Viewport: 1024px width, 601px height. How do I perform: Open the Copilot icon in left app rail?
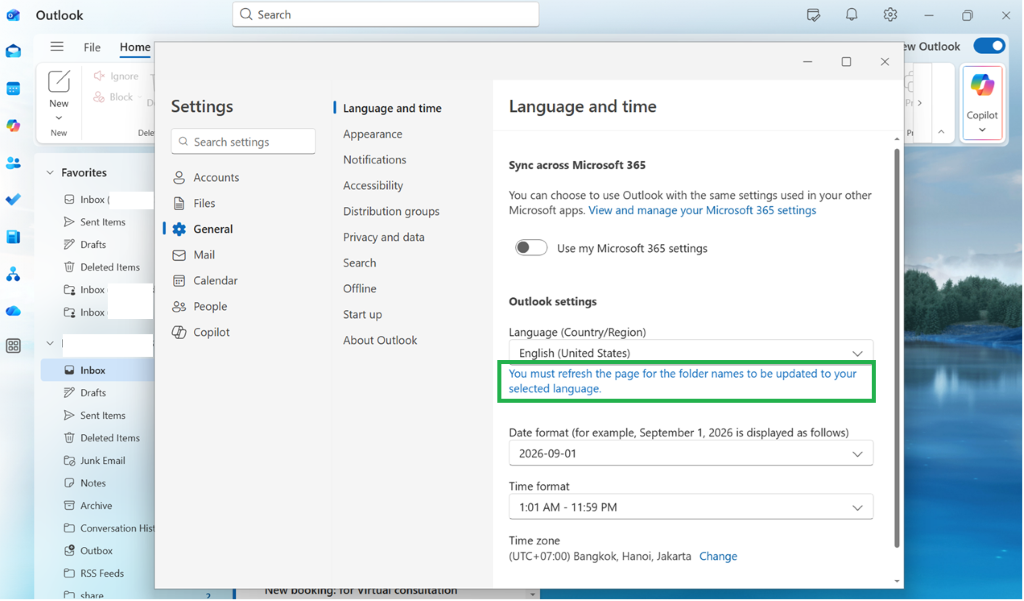click(x=13, y=125)
